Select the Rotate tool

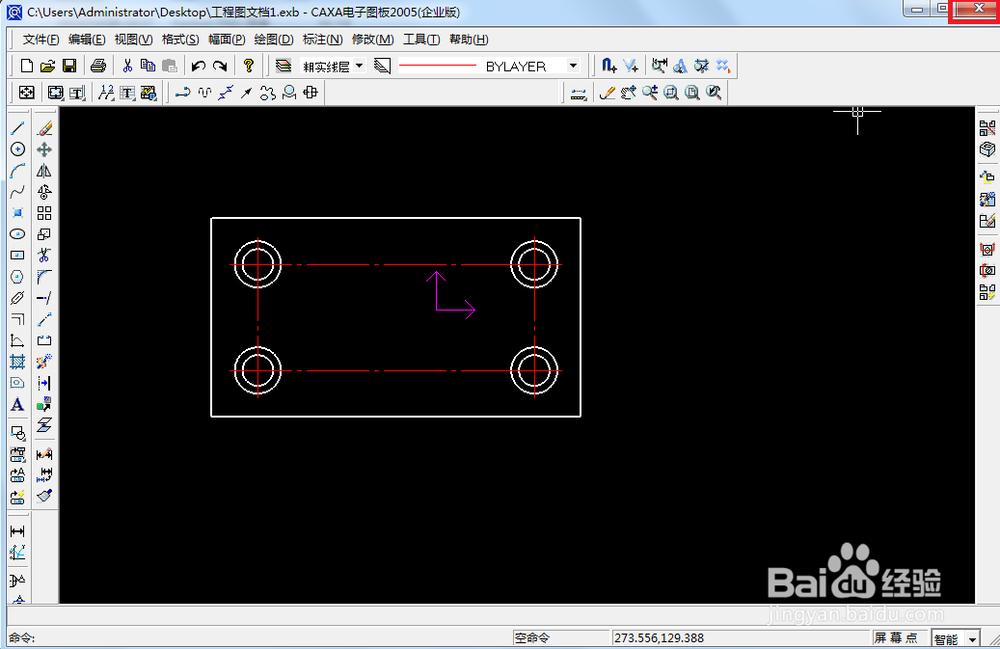coord(44,191)
